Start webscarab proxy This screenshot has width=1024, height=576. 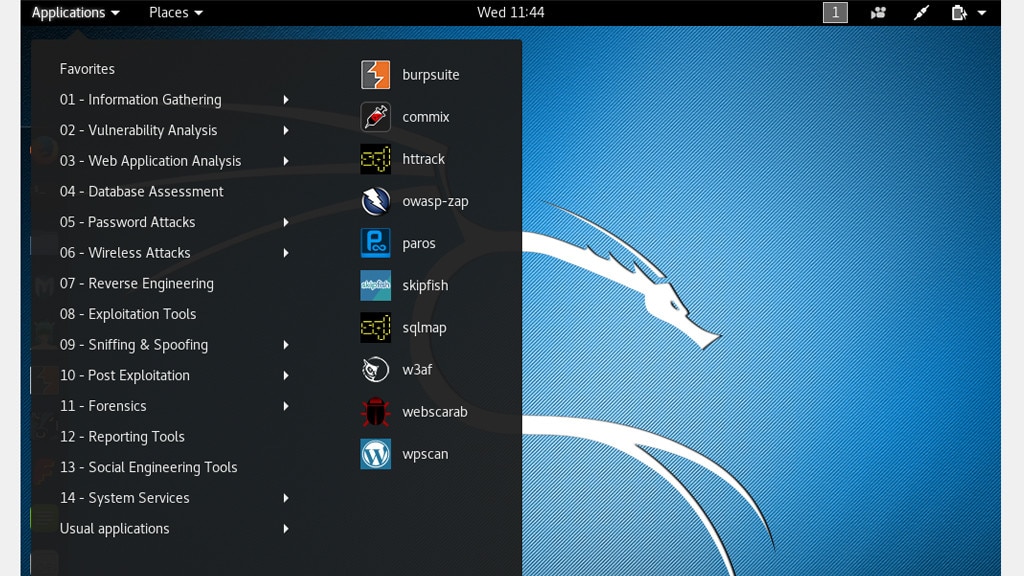pyautogui.click(x=434, y=411)
